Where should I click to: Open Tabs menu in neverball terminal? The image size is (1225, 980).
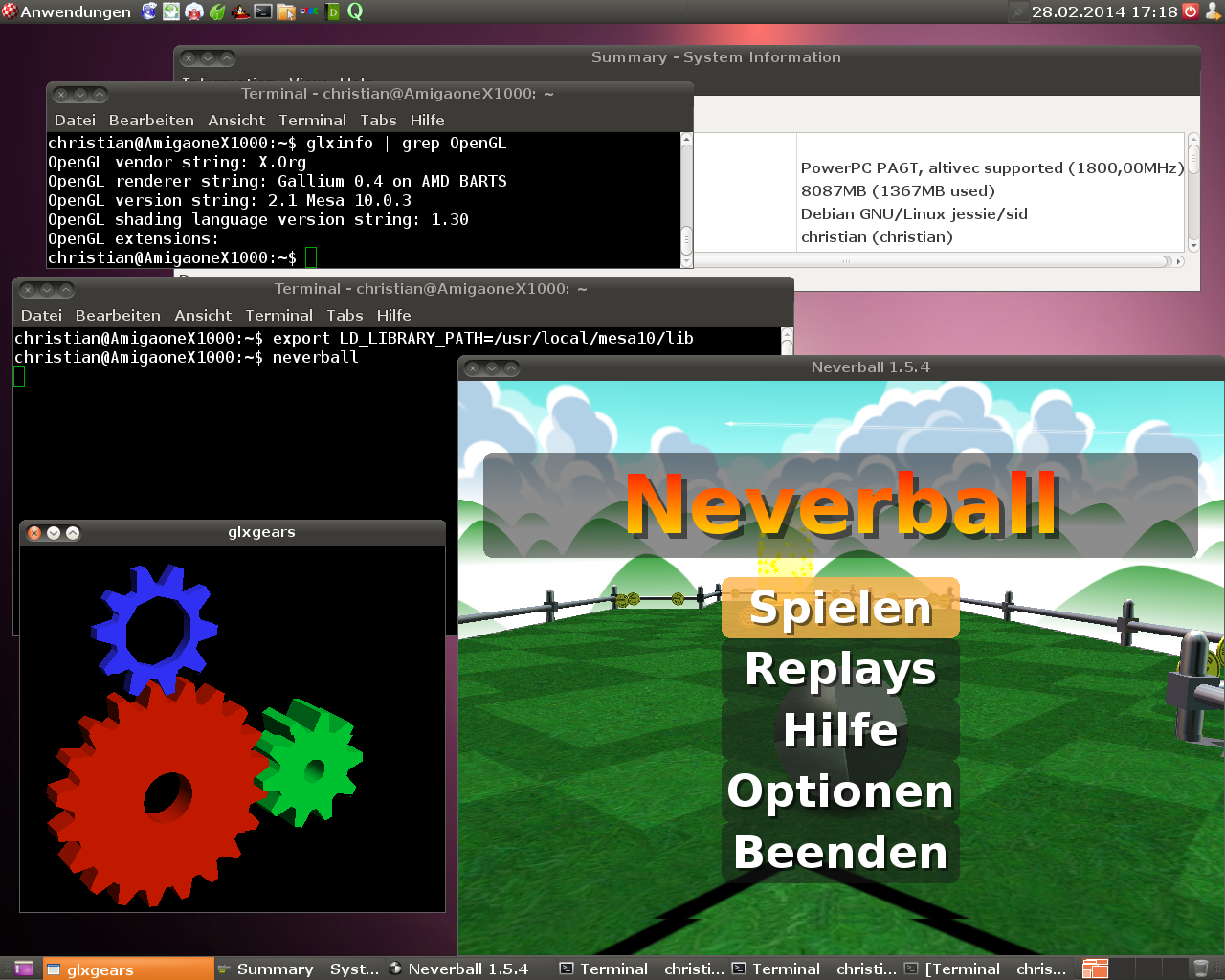pyautogui.click(x=345, y=316)
